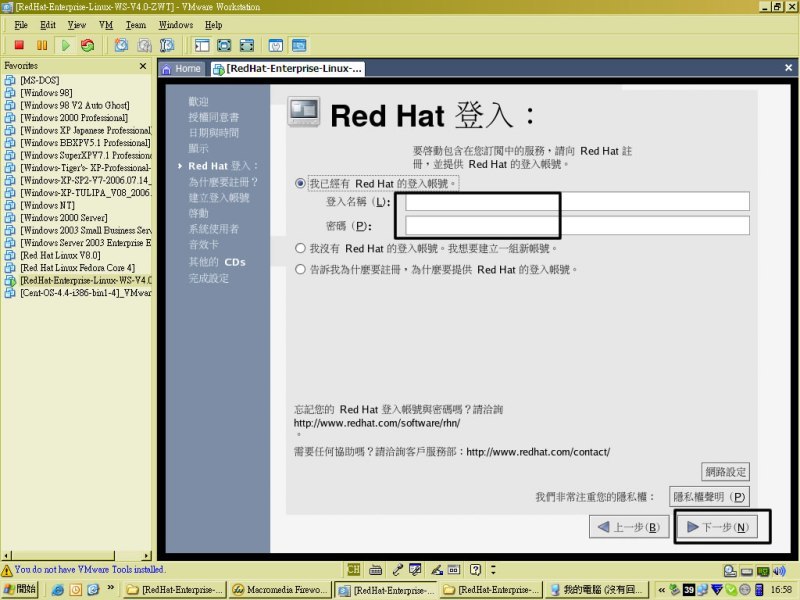Image resolution: width=800 pixels, height=600 pixels.
Task: Click the 上一步 (B) back button
Action: point(629,527)
